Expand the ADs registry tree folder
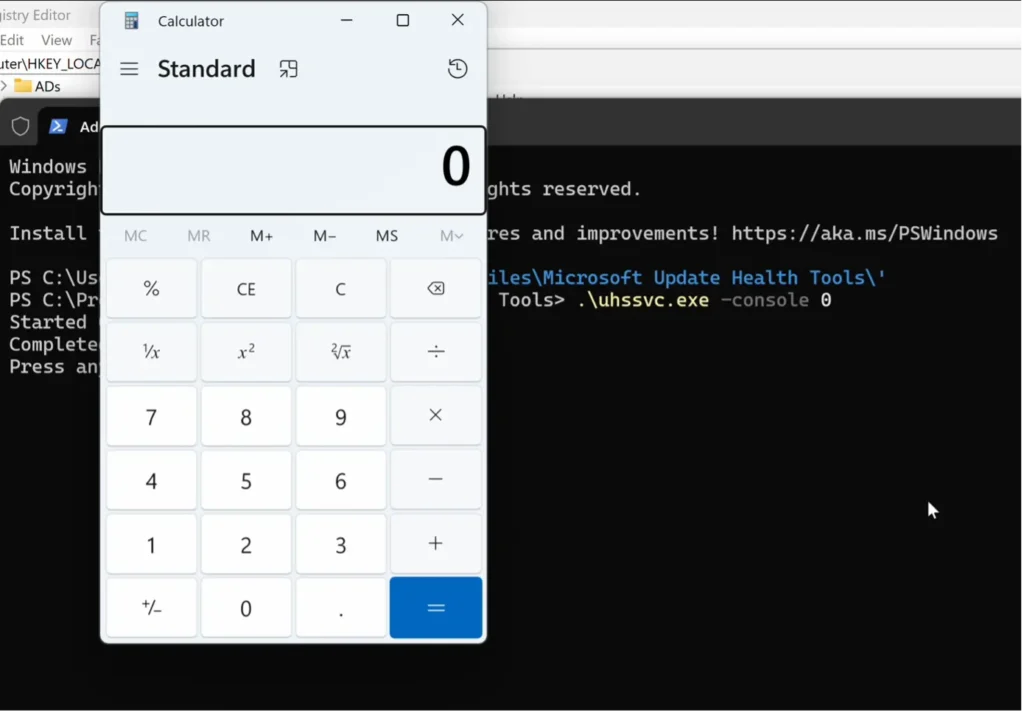1024x713 pixels. click(5, 86)
